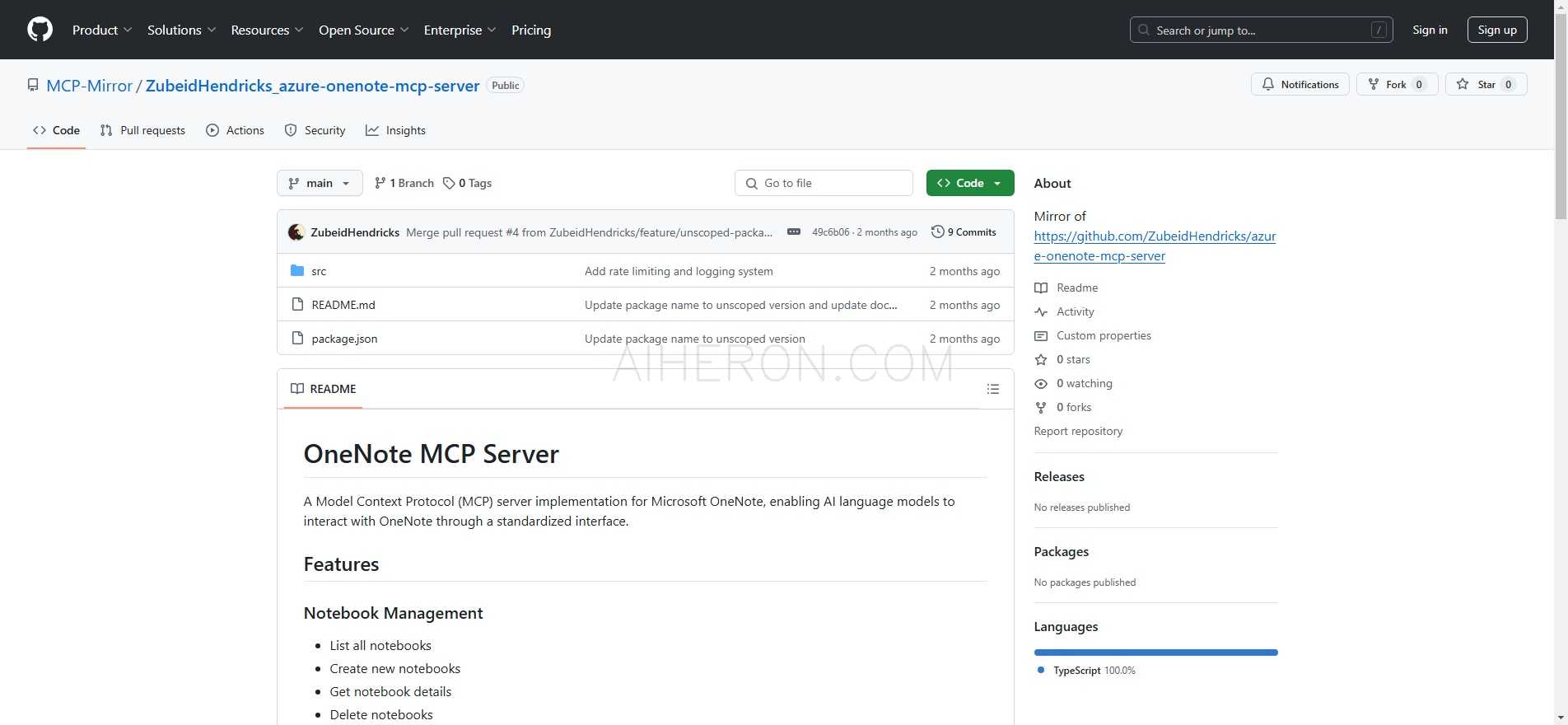Open the src folder

click(319, 271)
